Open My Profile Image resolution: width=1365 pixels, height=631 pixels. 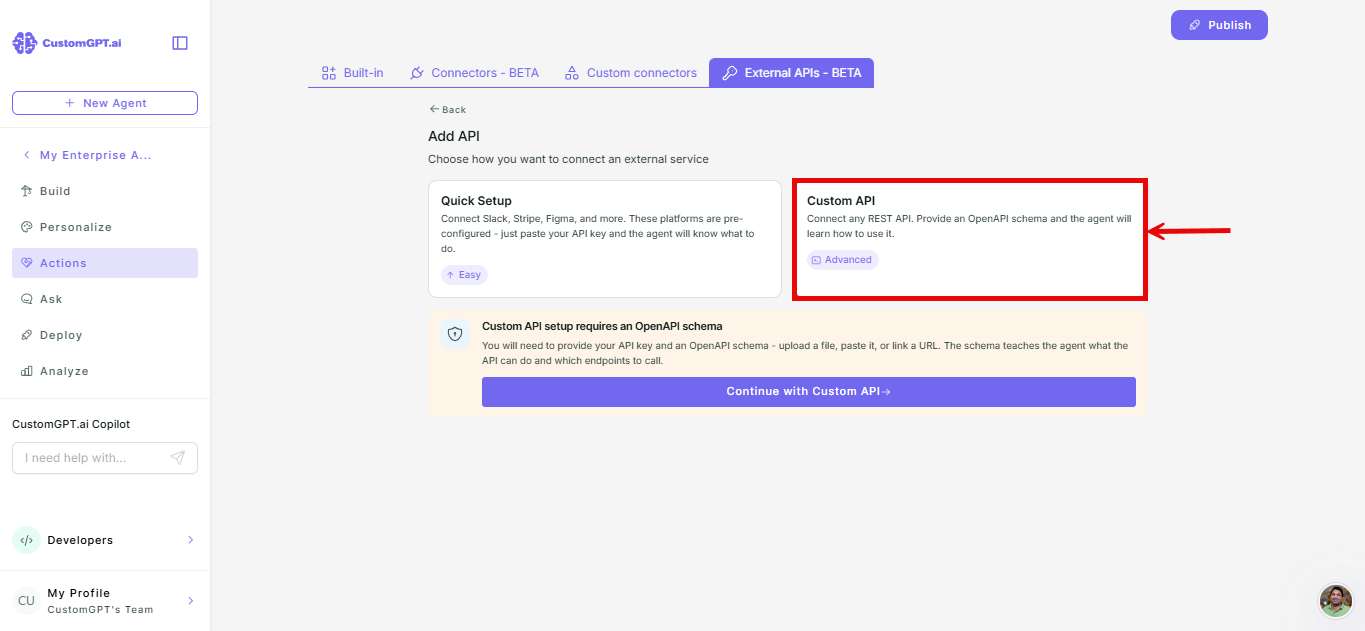pyautogui.click(x=105, y=601)
